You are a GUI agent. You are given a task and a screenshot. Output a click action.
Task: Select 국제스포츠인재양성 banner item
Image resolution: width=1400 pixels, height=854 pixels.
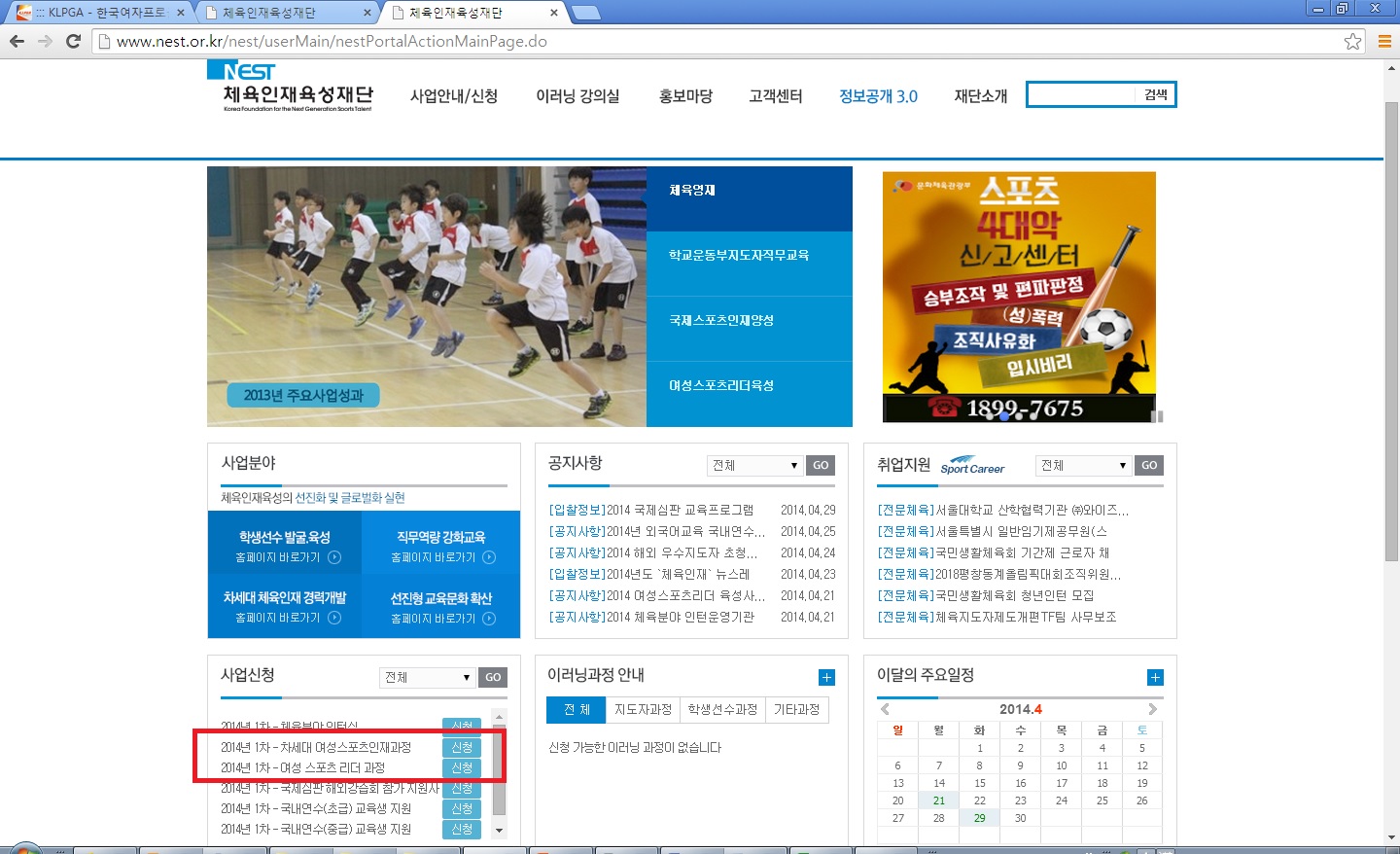tap(750, 329)
